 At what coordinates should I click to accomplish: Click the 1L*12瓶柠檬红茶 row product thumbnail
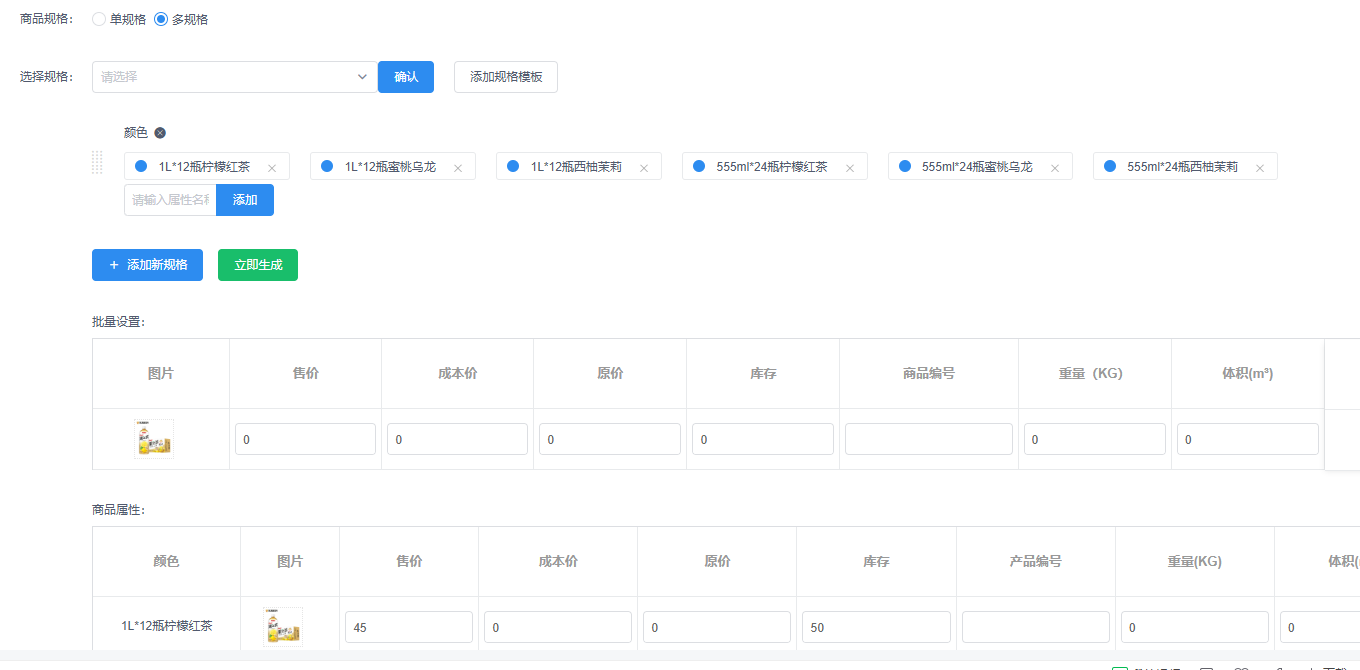[283, 627]
